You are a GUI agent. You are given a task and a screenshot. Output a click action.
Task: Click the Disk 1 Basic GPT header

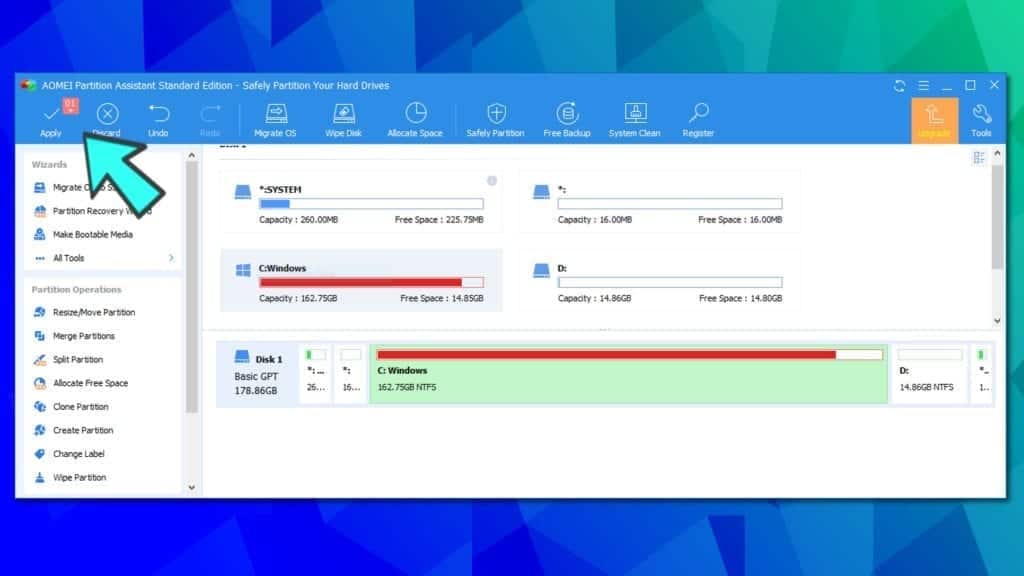coord(259,374)
